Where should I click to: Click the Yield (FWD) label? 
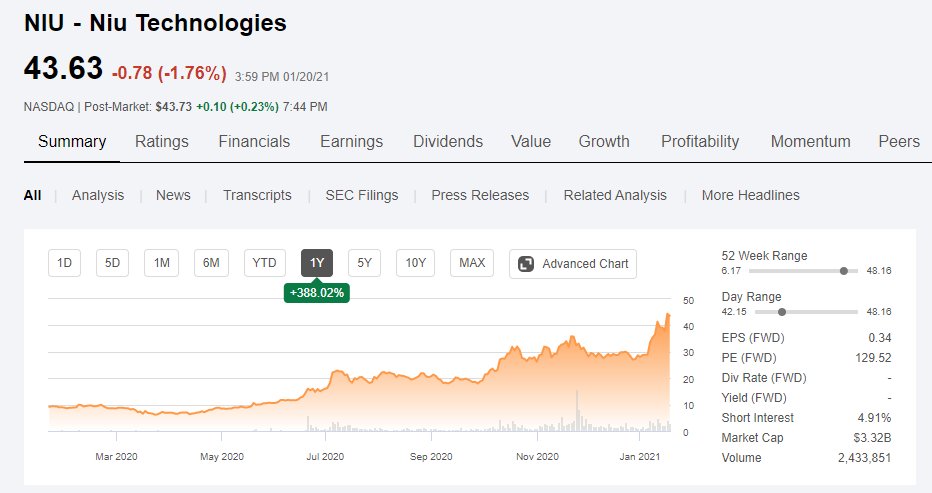tap(754, 398)
